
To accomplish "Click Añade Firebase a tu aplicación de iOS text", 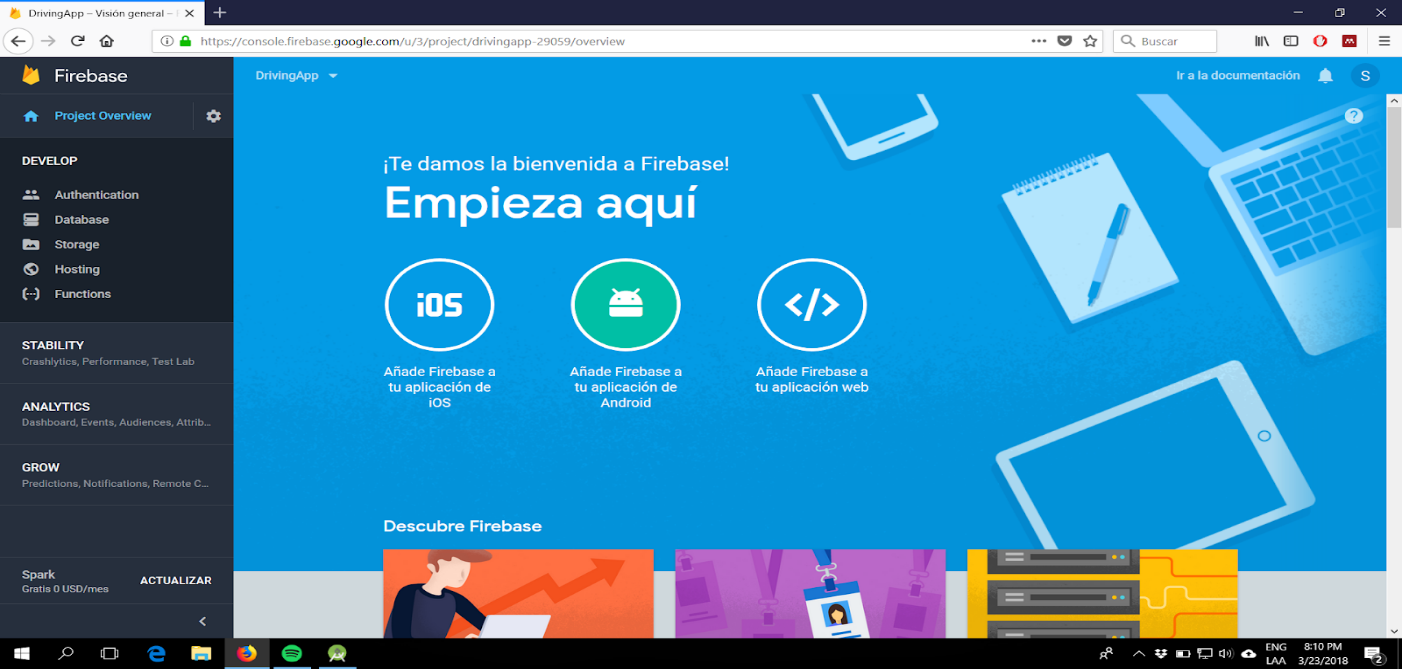I will 440,387.
